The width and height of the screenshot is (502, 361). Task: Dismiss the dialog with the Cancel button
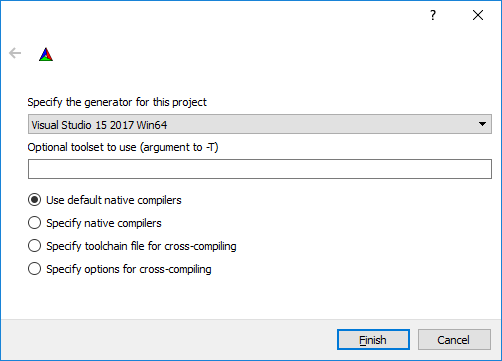pos(454,340)
